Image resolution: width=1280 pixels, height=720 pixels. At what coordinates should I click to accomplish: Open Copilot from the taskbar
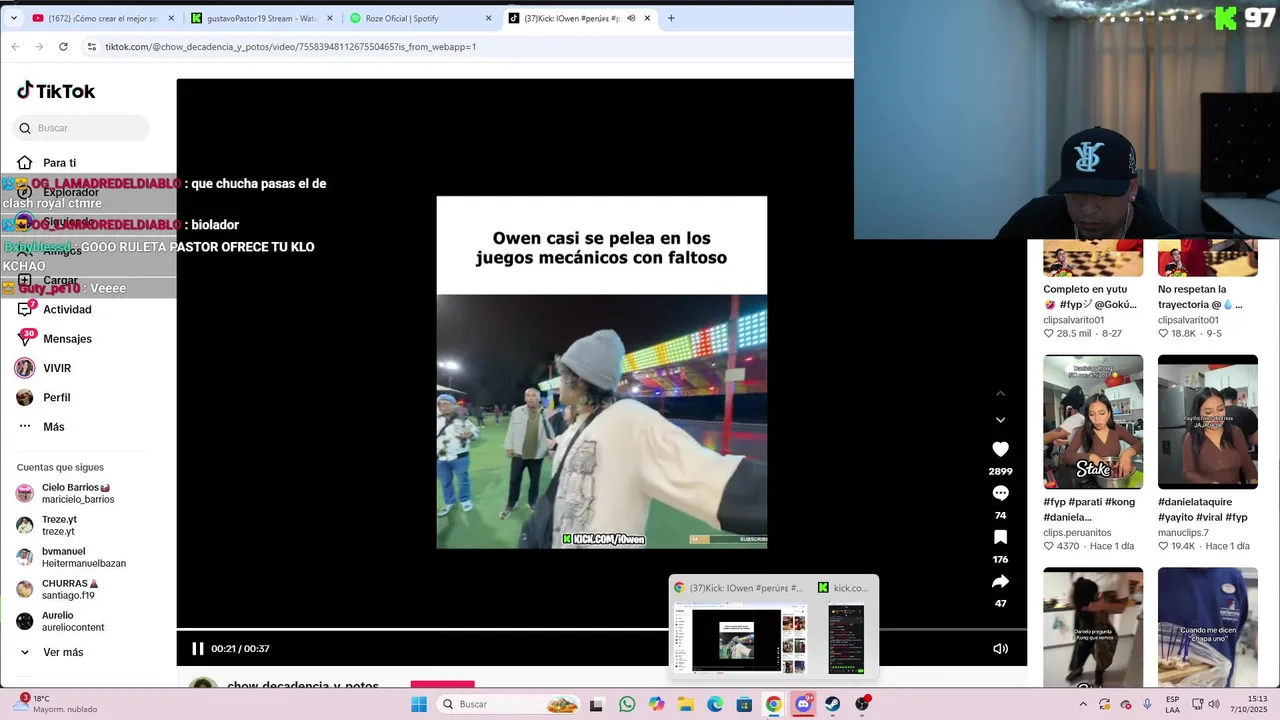(656, 704)
